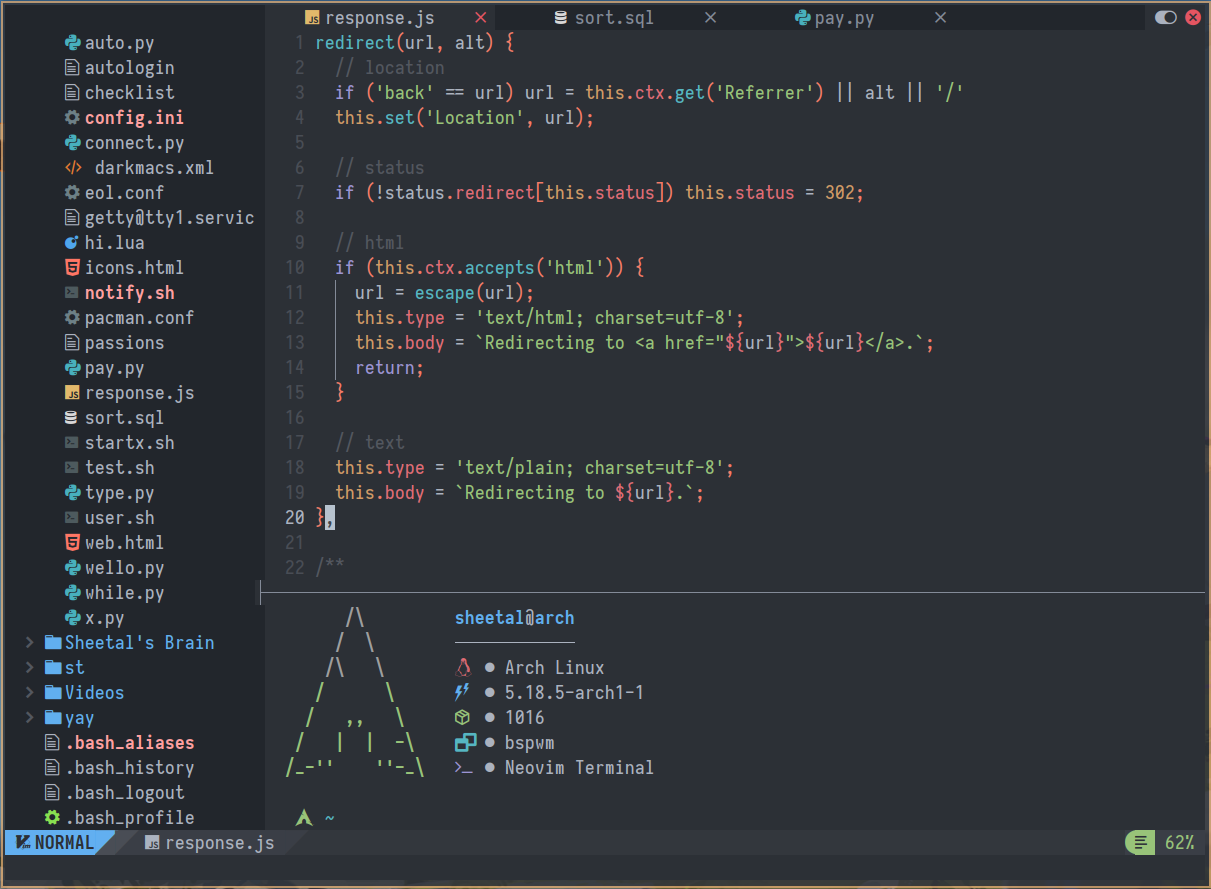
Task: Open .bash_history in the file tree
Action: tap(130, 768)
